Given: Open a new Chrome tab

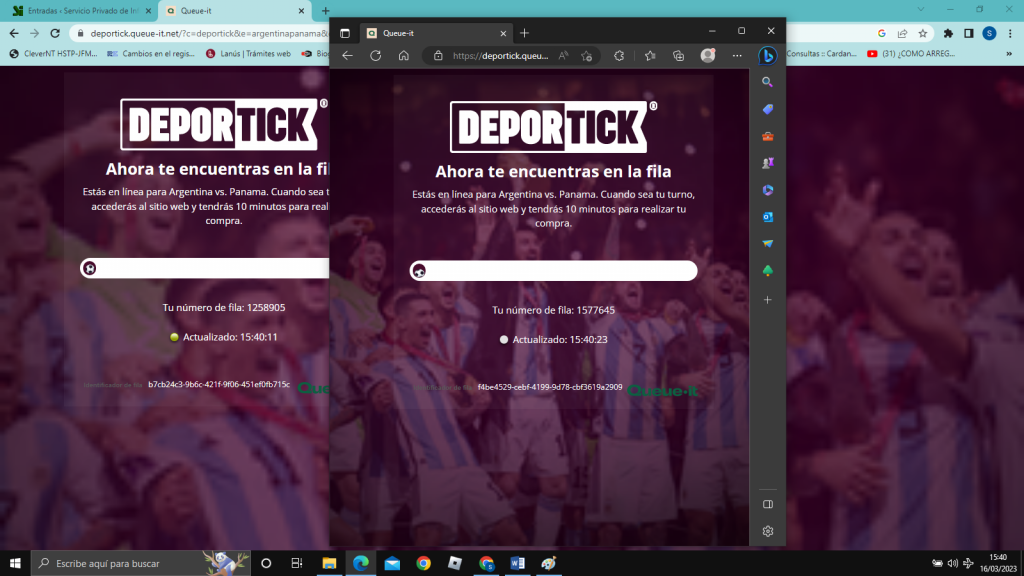Looking at the screenshot, I should (x=325, y=11).
